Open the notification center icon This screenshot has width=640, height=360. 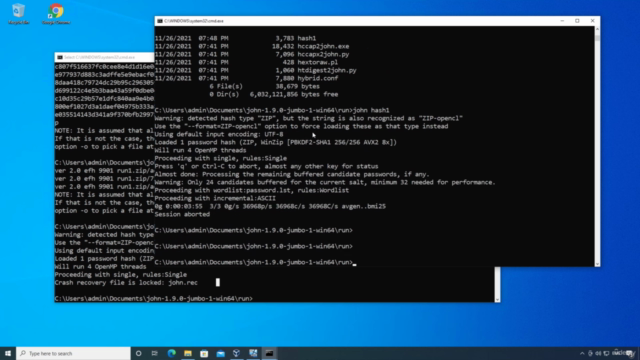630,353
